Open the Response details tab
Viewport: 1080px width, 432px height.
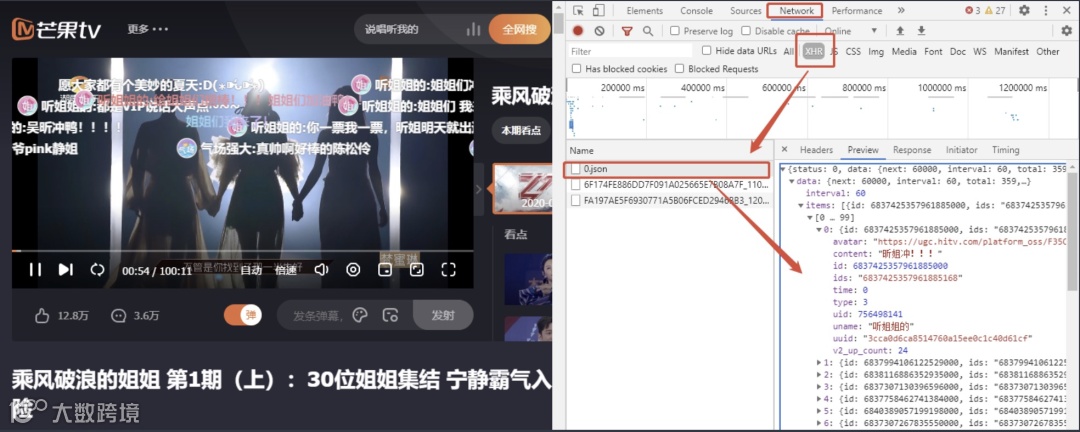[912, 150]
